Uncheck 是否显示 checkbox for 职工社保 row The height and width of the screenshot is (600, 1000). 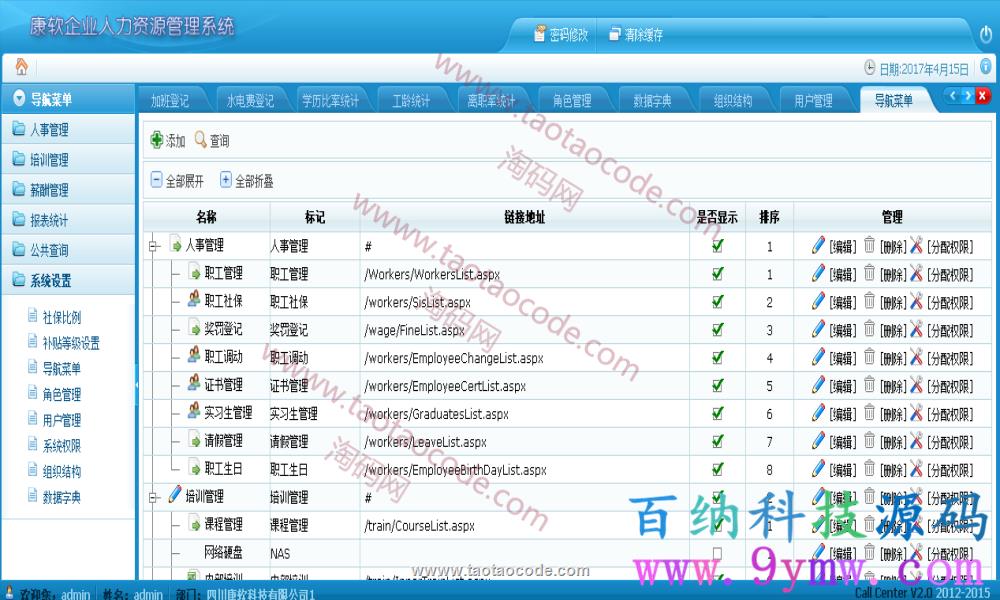[717, 302]
